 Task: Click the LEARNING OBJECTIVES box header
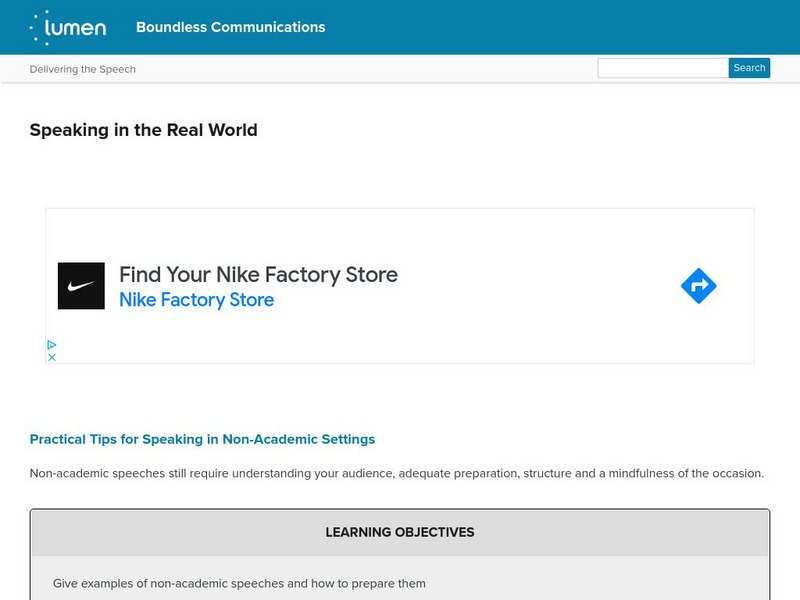coord(400,532)
